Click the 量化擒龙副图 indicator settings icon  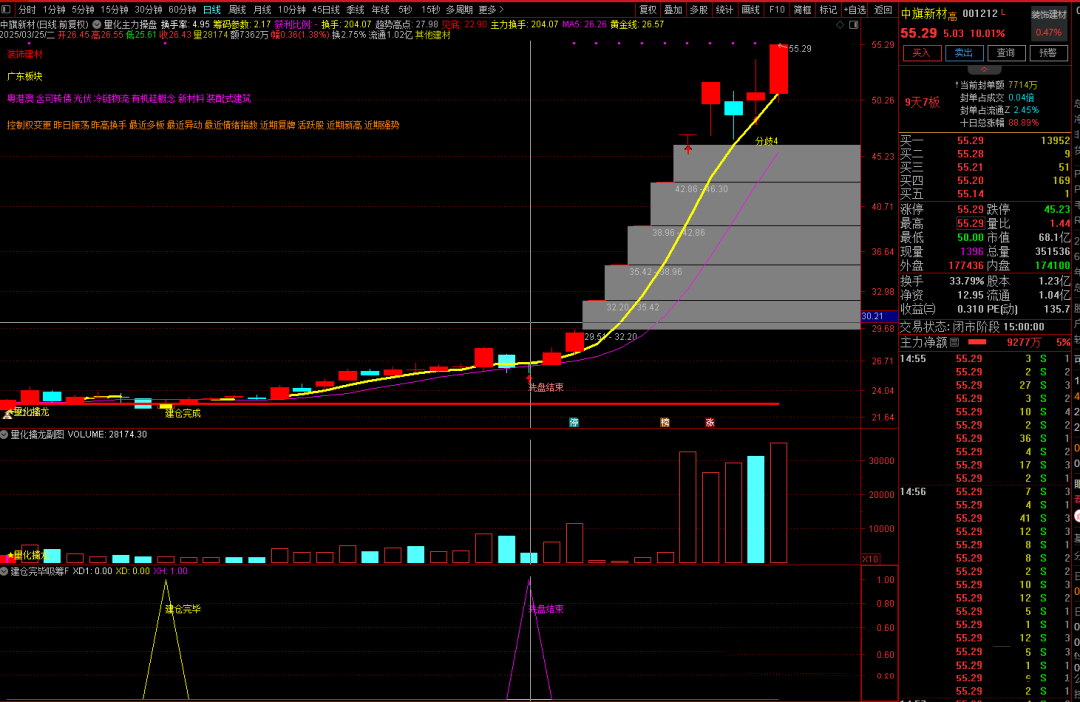coord(5,435)
